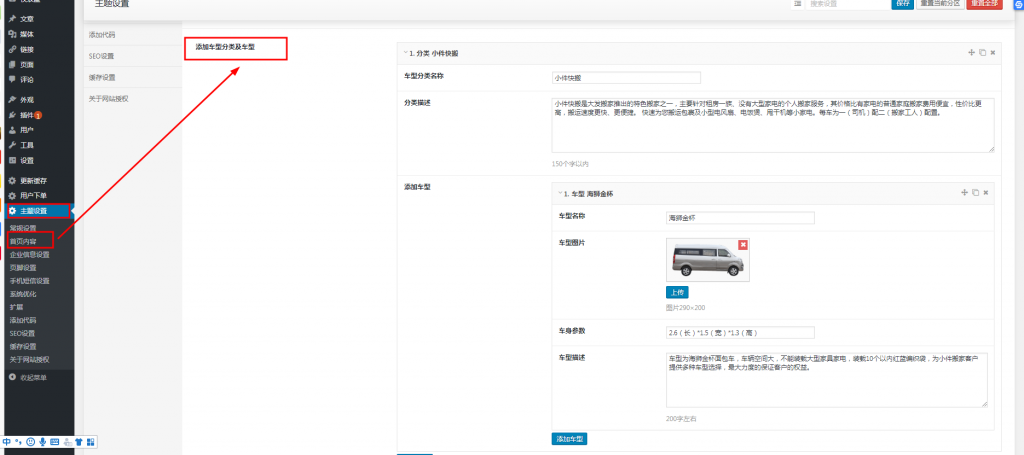Click the gear icon beside 用户下单

(12, 196)
